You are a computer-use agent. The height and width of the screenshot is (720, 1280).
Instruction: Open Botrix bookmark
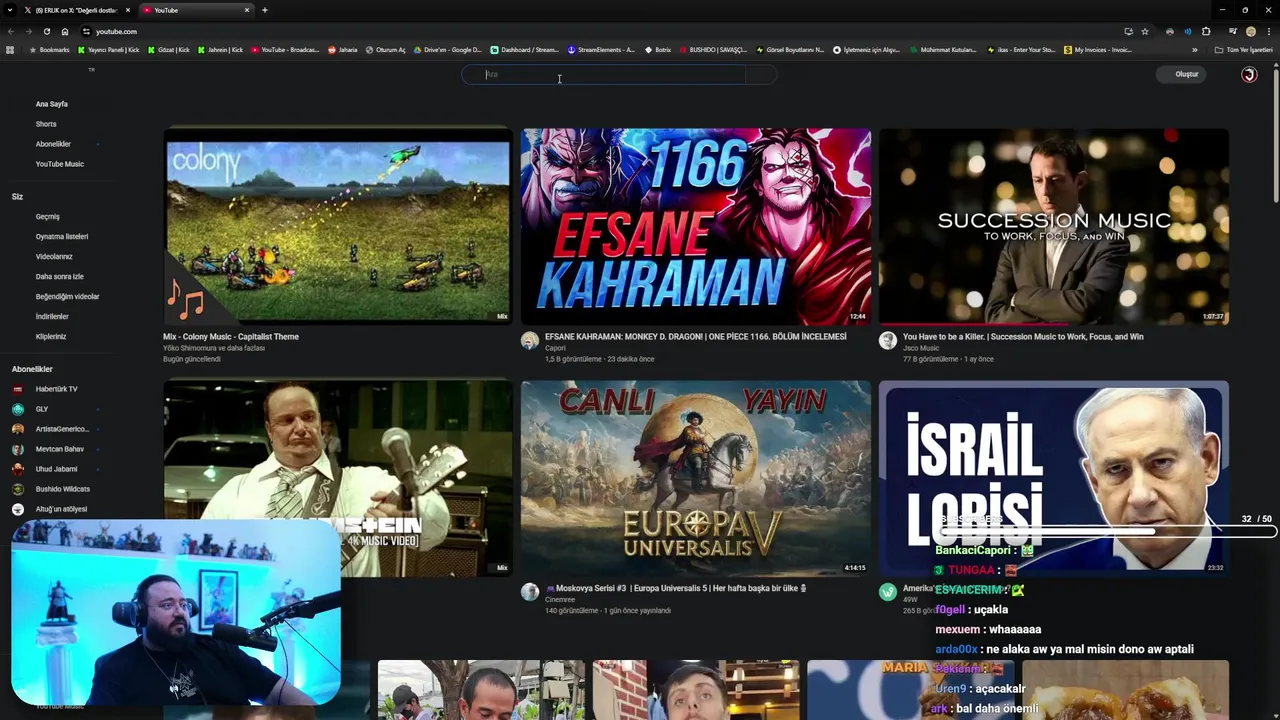658,50
